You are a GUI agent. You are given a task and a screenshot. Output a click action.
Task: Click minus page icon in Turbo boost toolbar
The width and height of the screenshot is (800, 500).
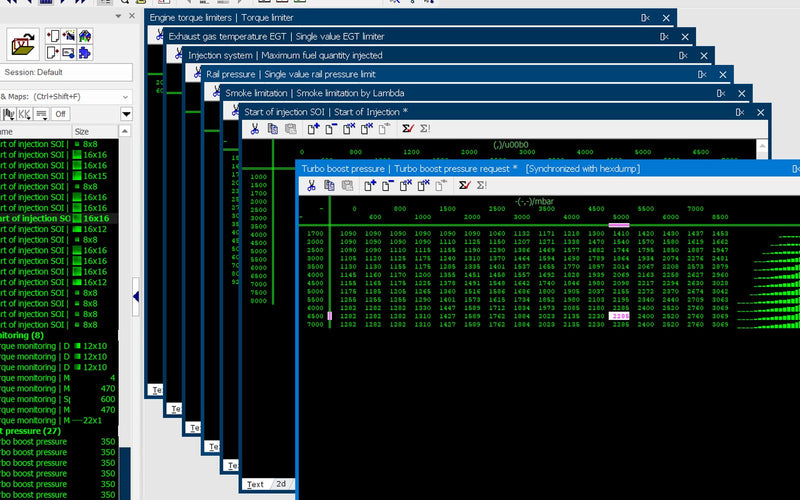point(388,186)
